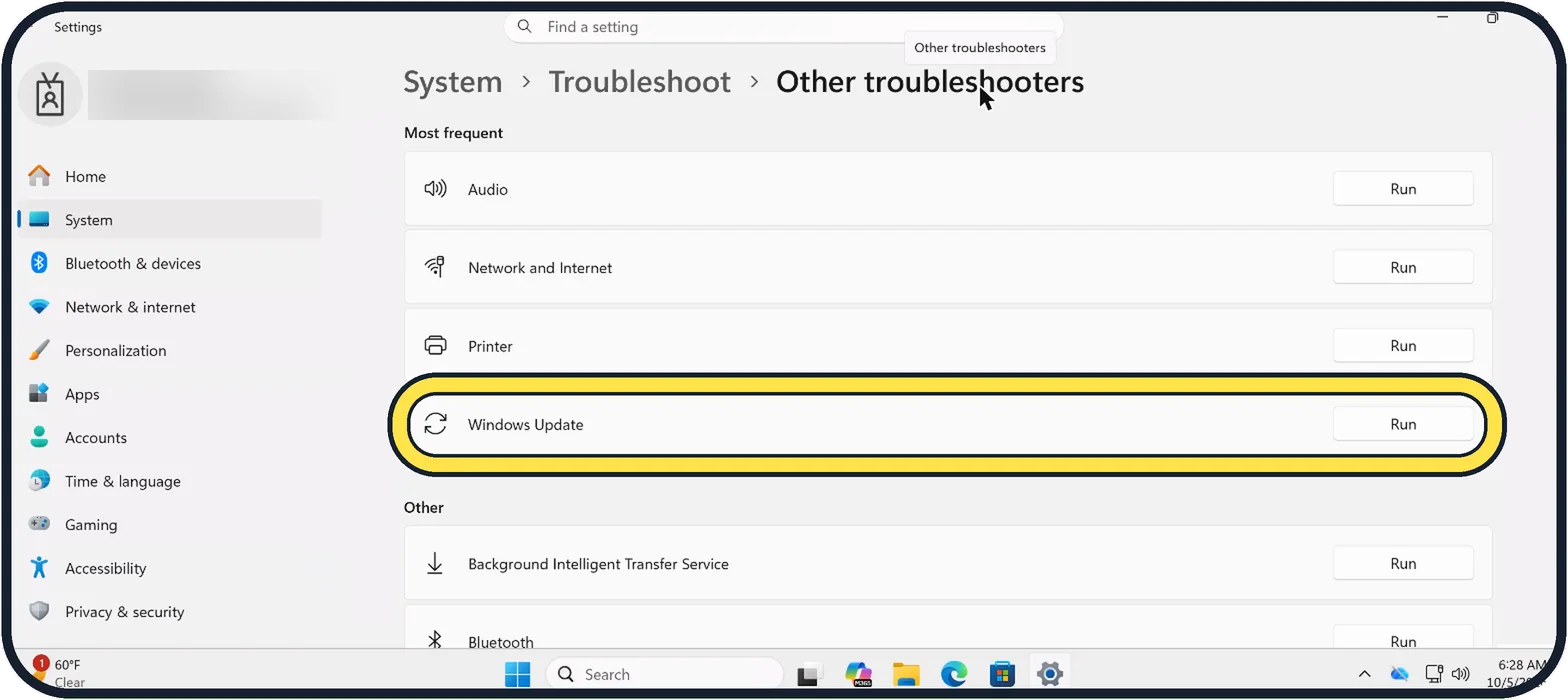Click the Time & language globe icon
This screenshot has width=1568, height=700.
click(39, 481)
